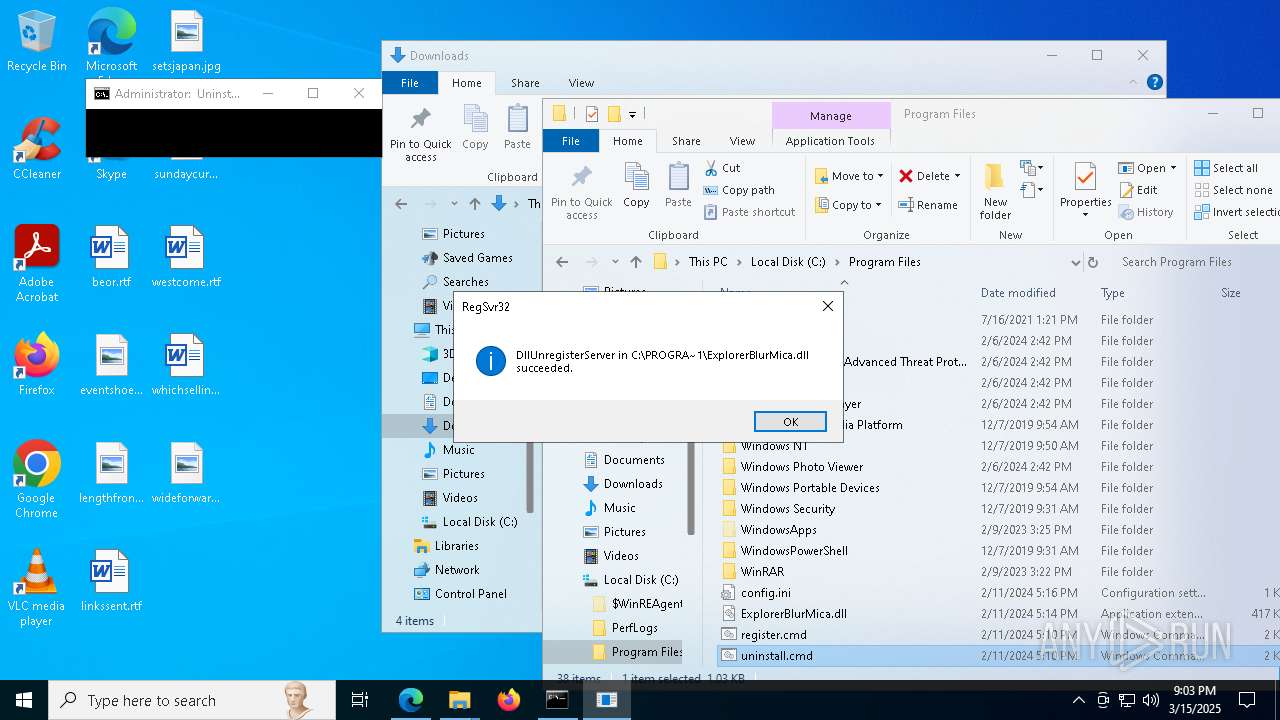
Task: Select linkssent.rtf desktop file
Action: tap(111, 581)
